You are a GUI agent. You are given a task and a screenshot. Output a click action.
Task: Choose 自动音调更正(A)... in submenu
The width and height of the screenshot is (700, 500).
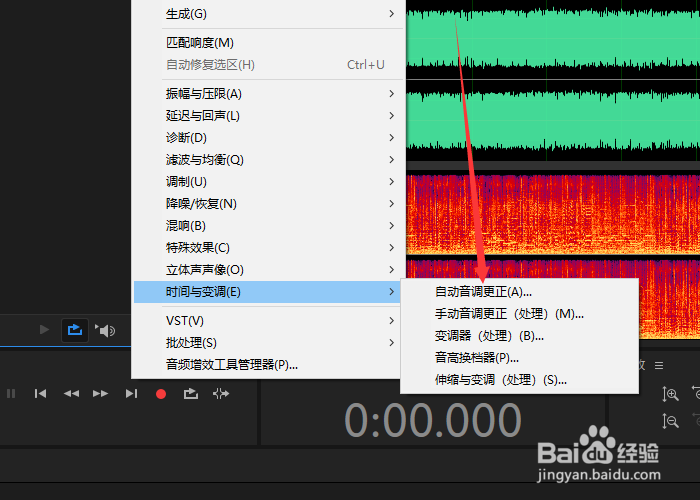point(520,292)
